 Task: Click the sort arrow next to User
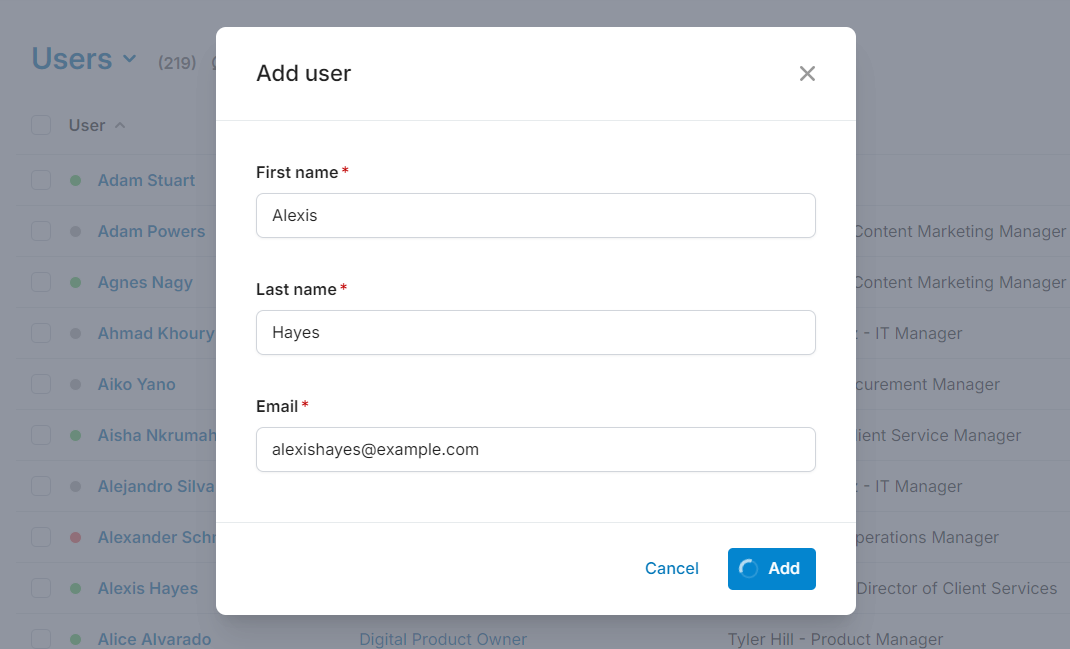pyautogui.click(x=120, y=125)
